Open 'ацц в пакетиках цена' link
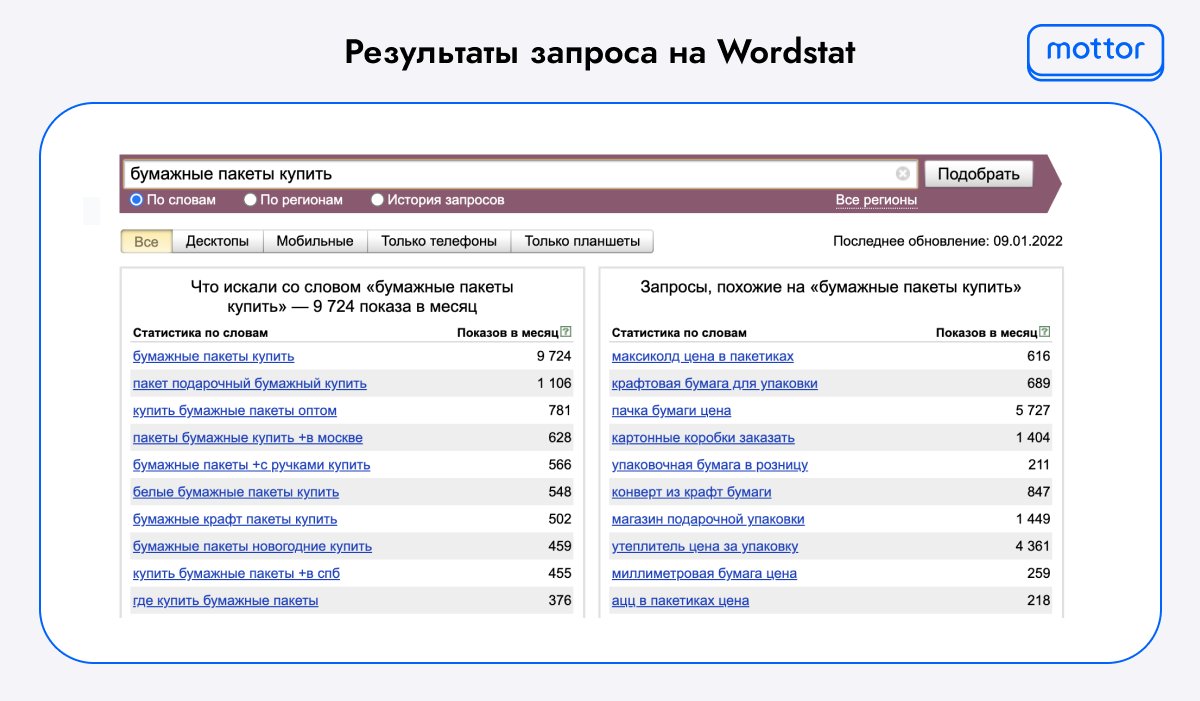Image resolution: width=1200 pixels, height=701 pixels. click(x=680, y=600)
